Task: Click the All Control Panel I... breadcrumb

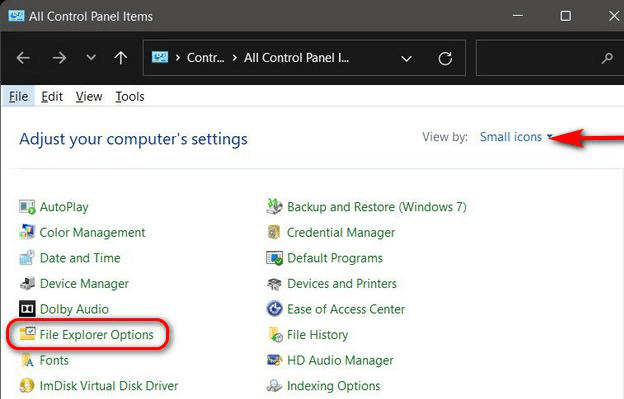Action: point(296,58)
